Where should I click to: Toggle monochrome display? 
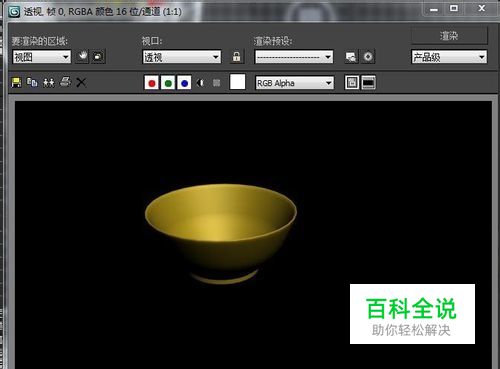(x=216, y=83)
